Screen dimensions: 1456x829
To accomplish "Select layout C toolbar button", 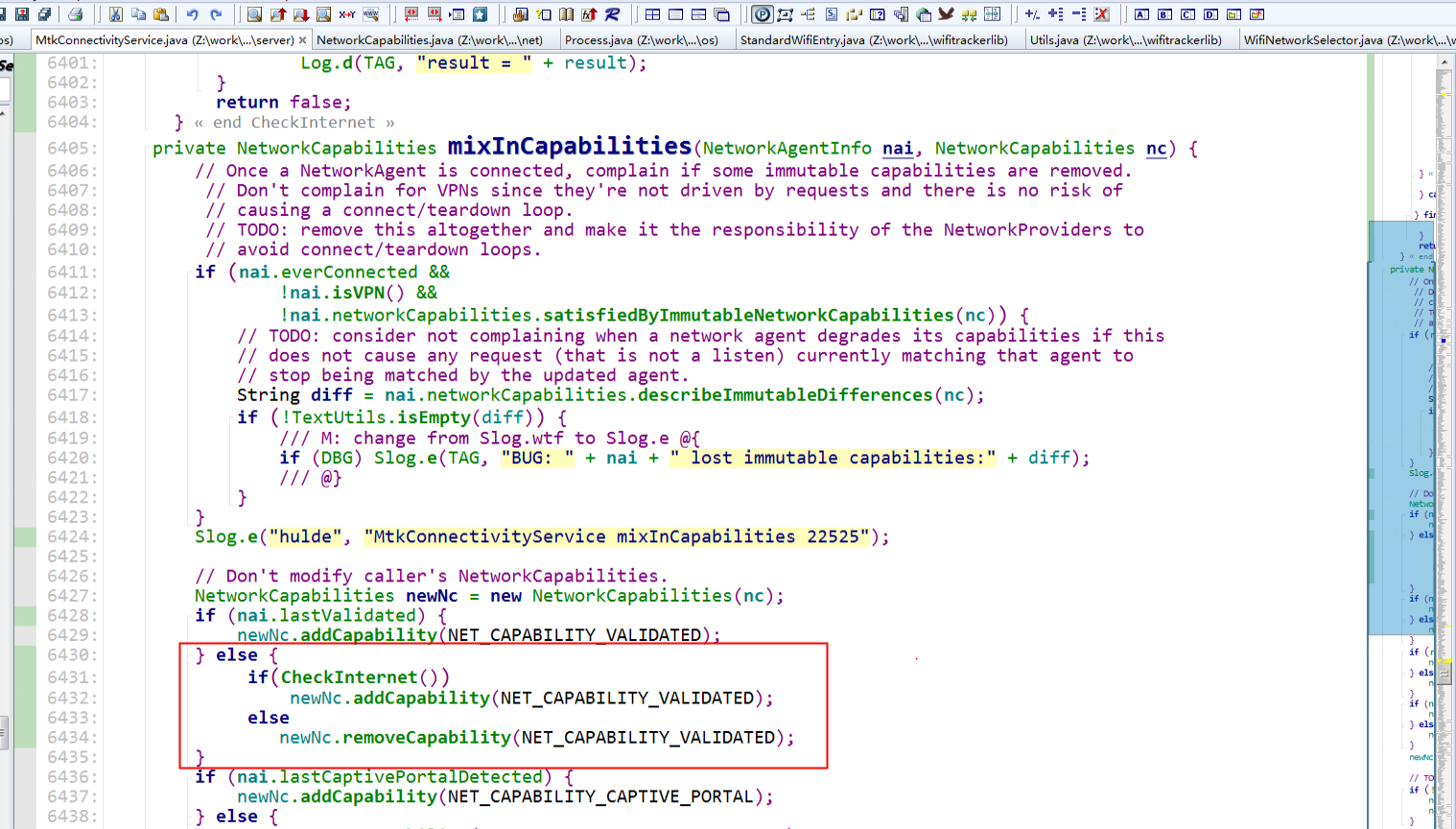I will coord(1187,14).
